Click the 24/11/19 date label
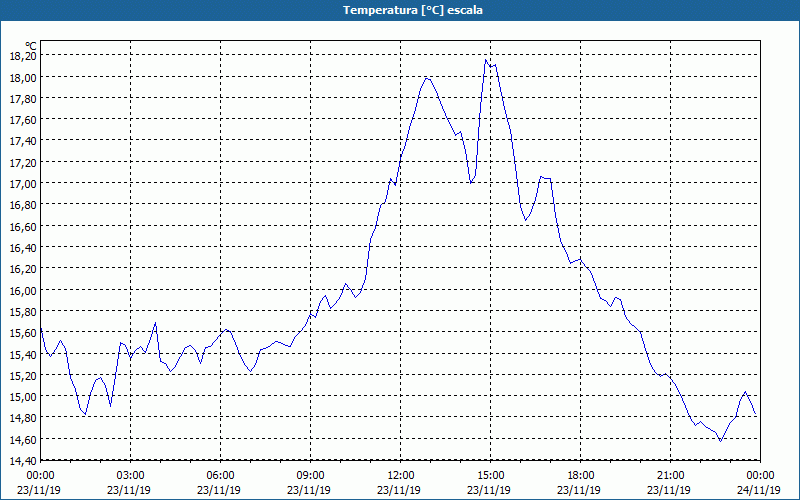The width and height of the screenshot is (800, 500). 759,490
